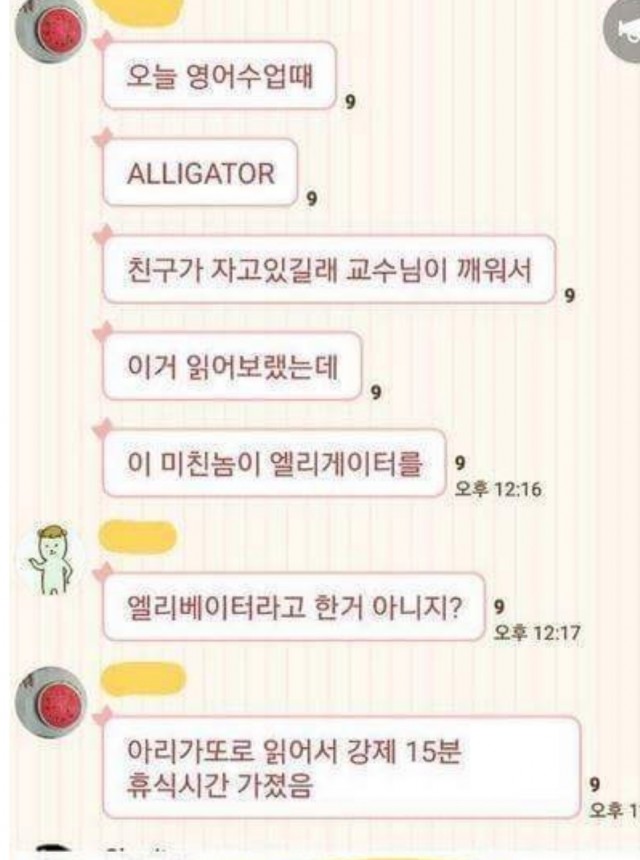Click the 오후 12:17 timestamp
The image size is (640, 860).
(536, 633)
